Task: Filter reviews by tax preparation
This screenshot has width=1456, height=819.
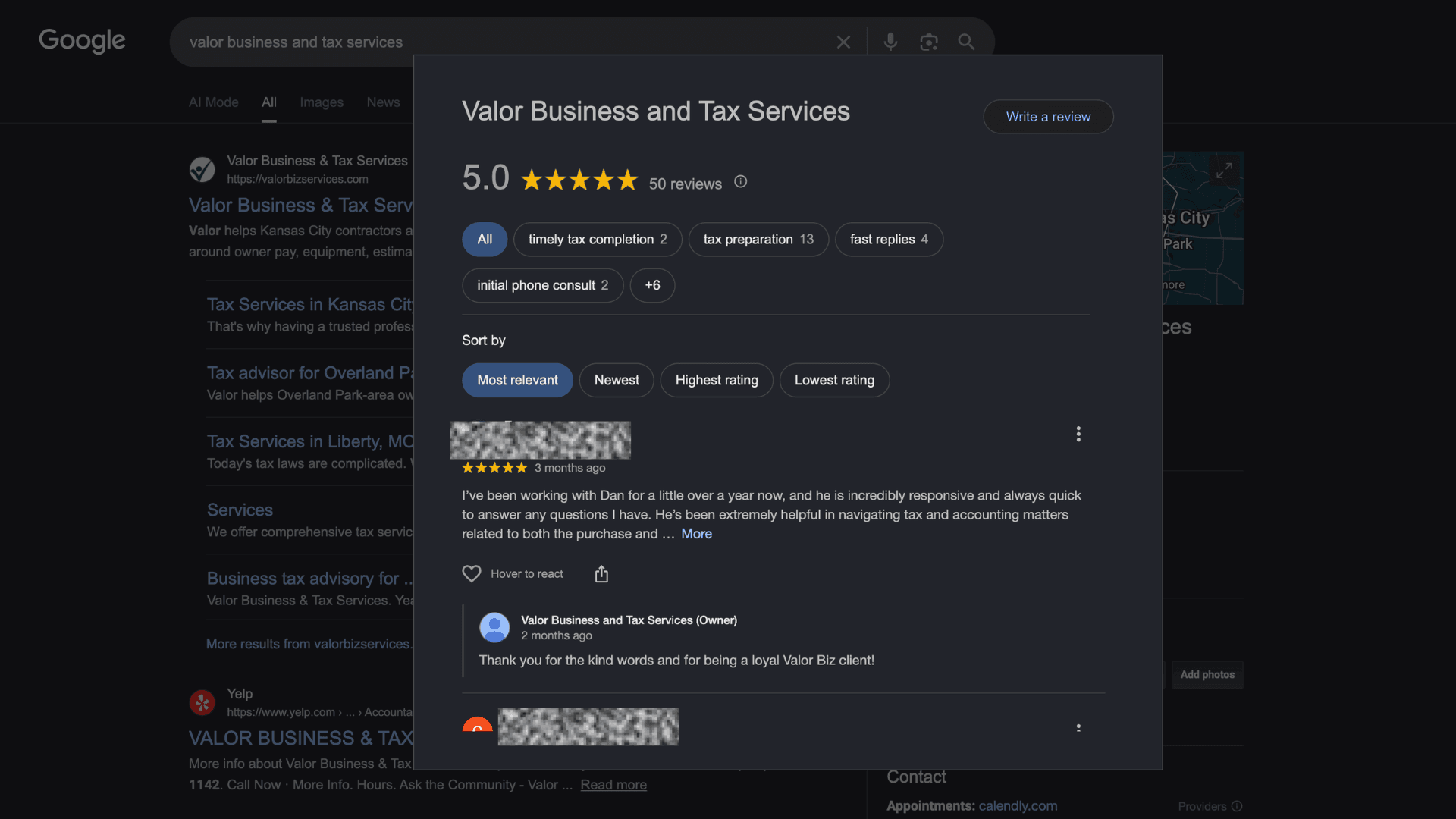Action: click(758, 240)
